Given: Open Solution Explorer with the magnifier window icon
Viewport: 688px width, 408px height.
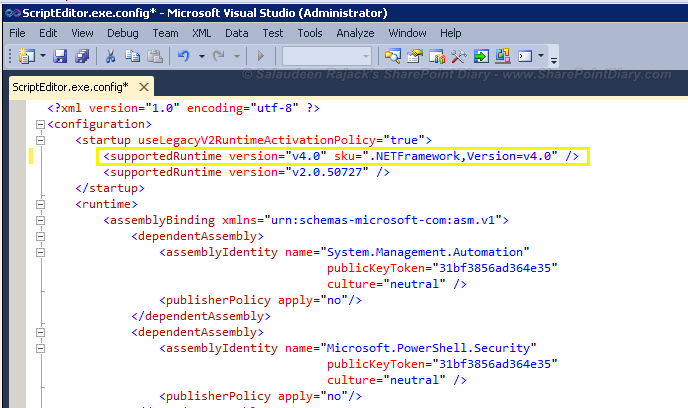Looking at the screenshot, I should [x=393, y=56].
